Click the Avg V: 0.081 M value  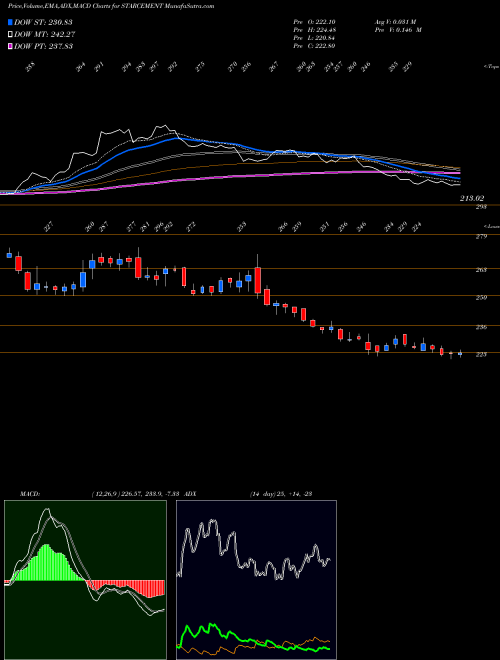pyautogui.click(x=395, y=21)
